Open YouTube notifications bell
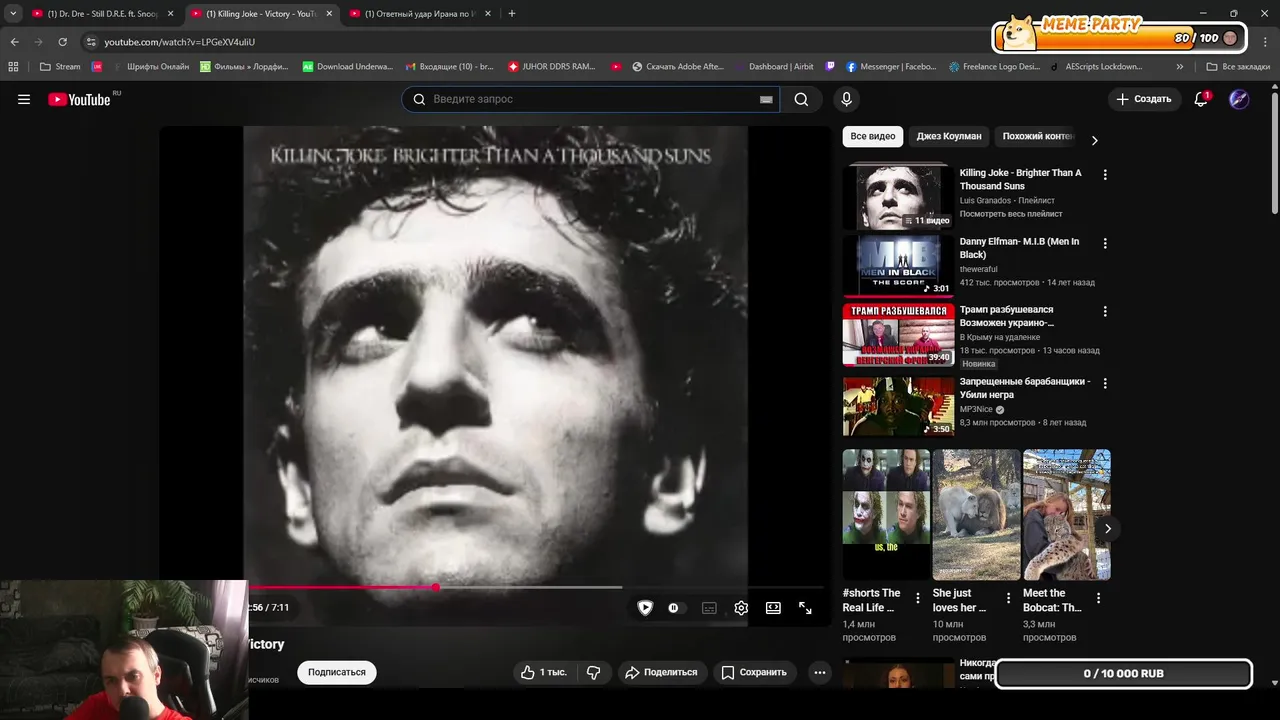Viewport: 1280px width, 720px height. pos(1201,99)
